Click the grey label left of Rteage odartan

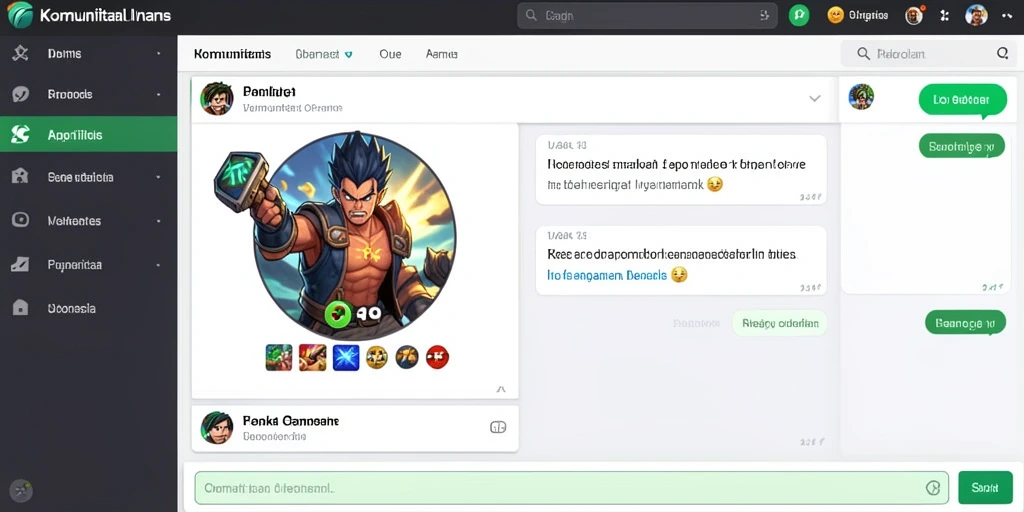696,323
